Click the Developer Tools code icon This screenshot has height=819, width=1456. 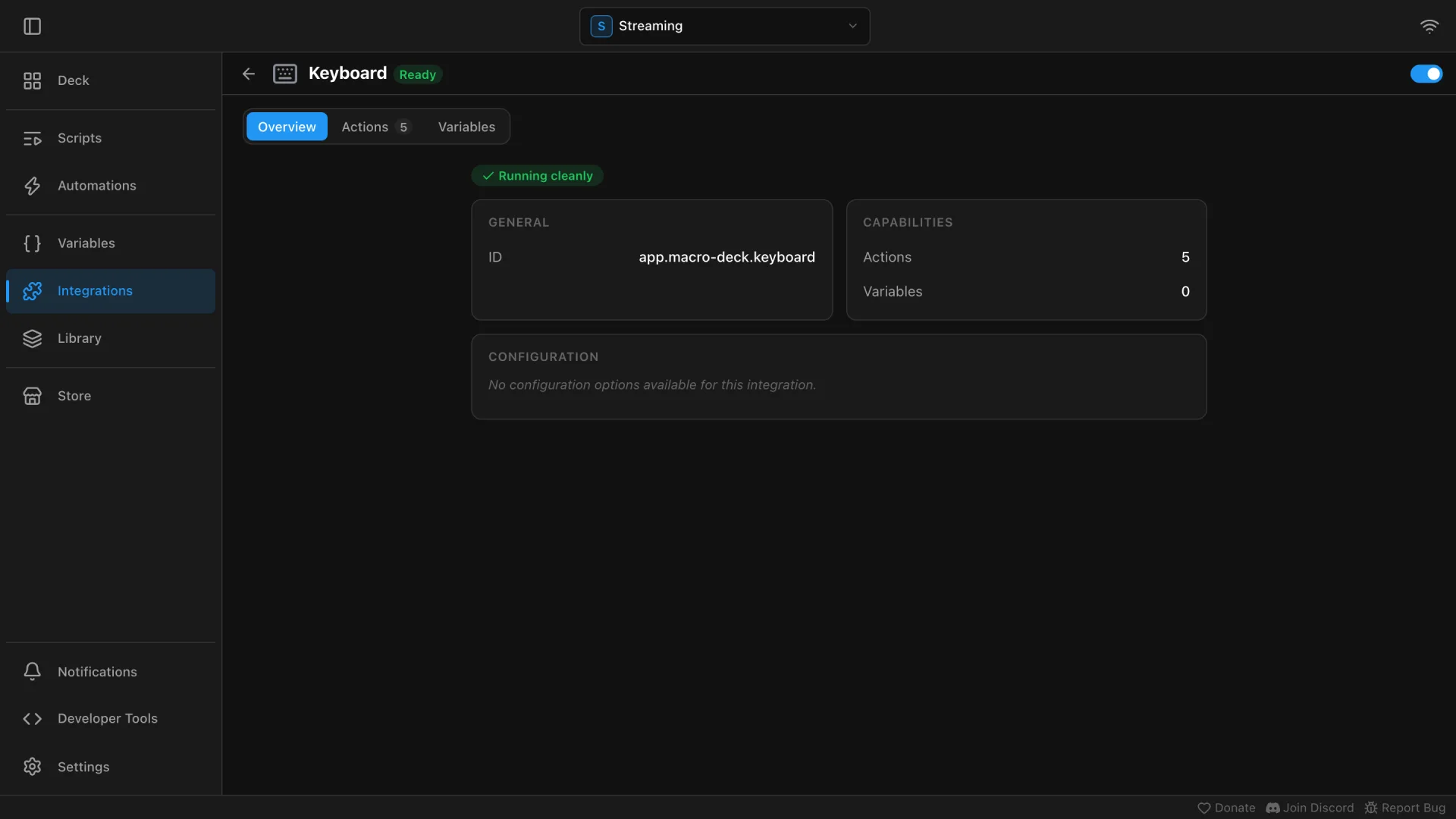32,719
